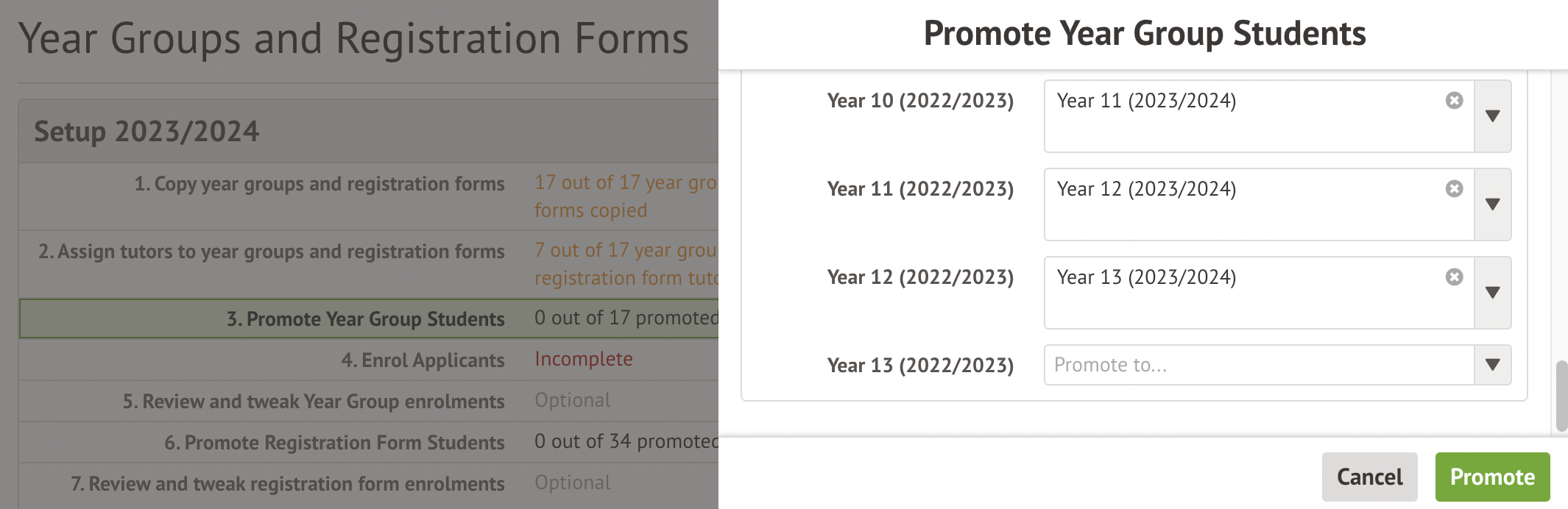Open step 6 Promote Registration Form Students
The width and height of the screenshot is (1568, 509).
[334, 443]
